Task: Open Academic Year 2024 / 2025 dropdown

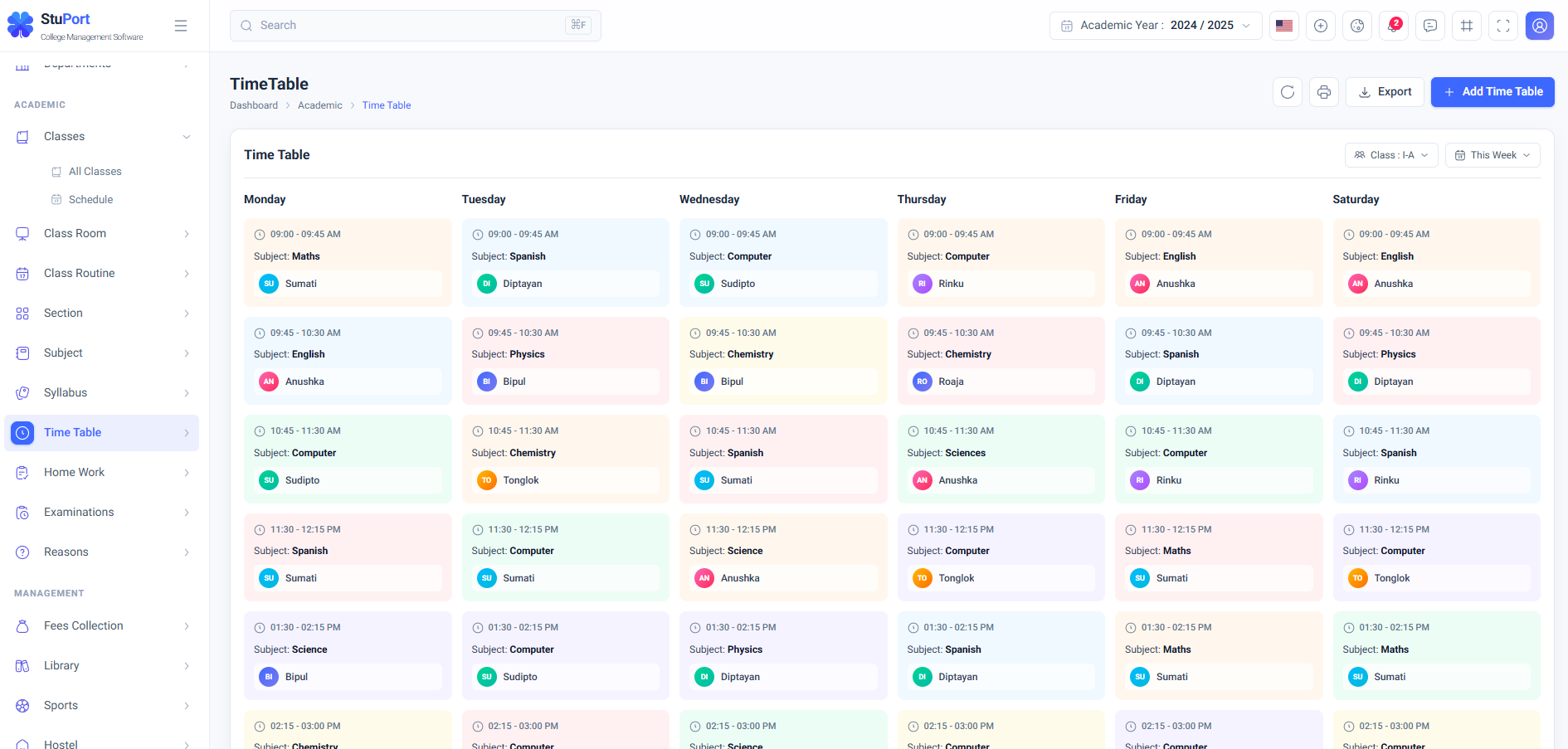Action: (1156, 26)
